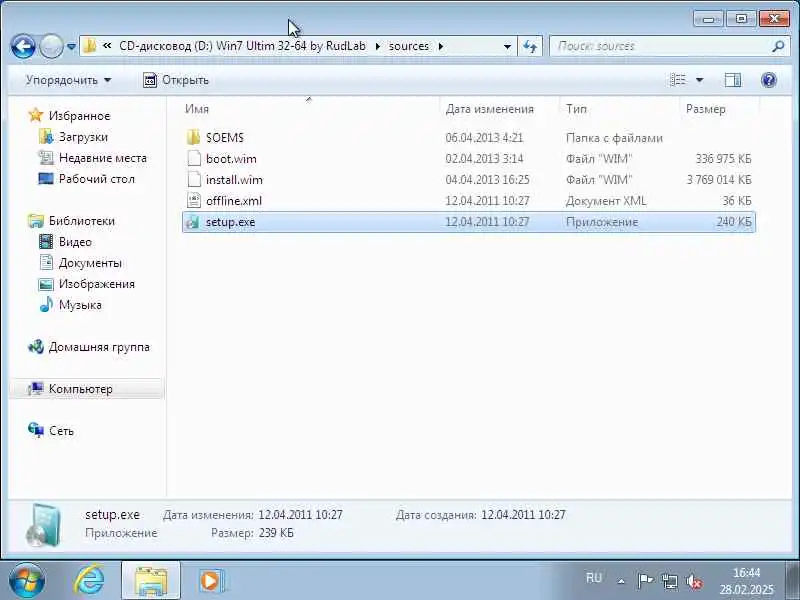The height and width of the screenshot is (600, 800).
Task: Launch Windows Media Player from the taskbar
Action: pos(210,581)
